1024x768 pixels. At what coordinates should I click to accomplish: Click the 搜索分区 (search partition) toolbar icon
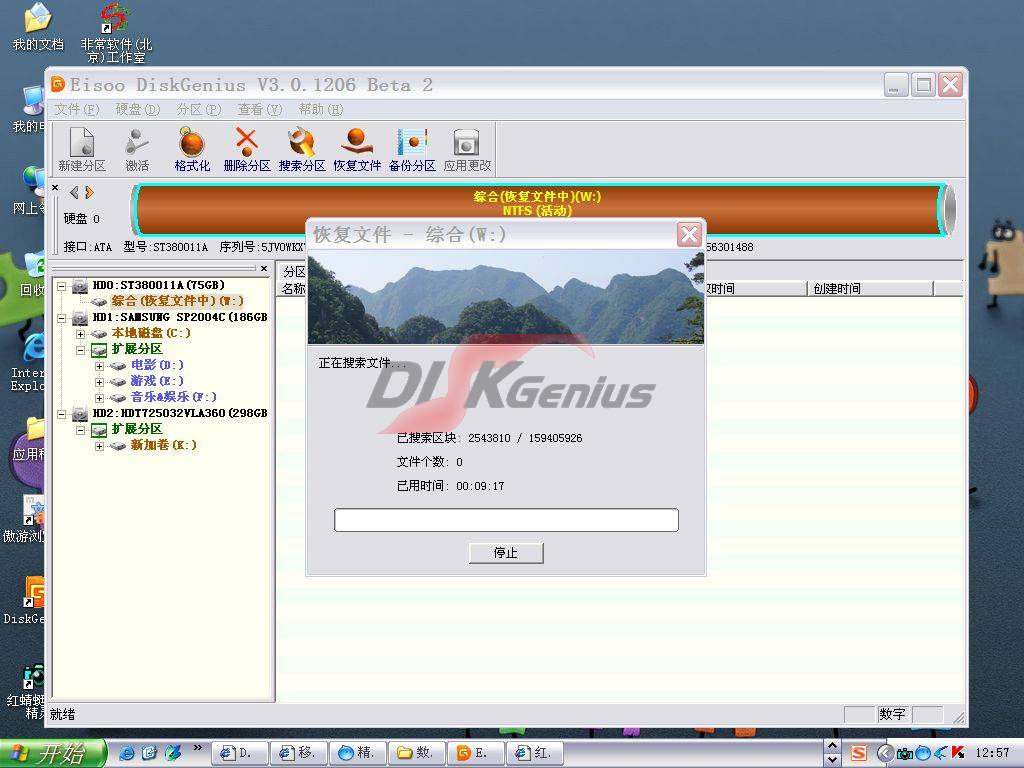pos(302,150)
